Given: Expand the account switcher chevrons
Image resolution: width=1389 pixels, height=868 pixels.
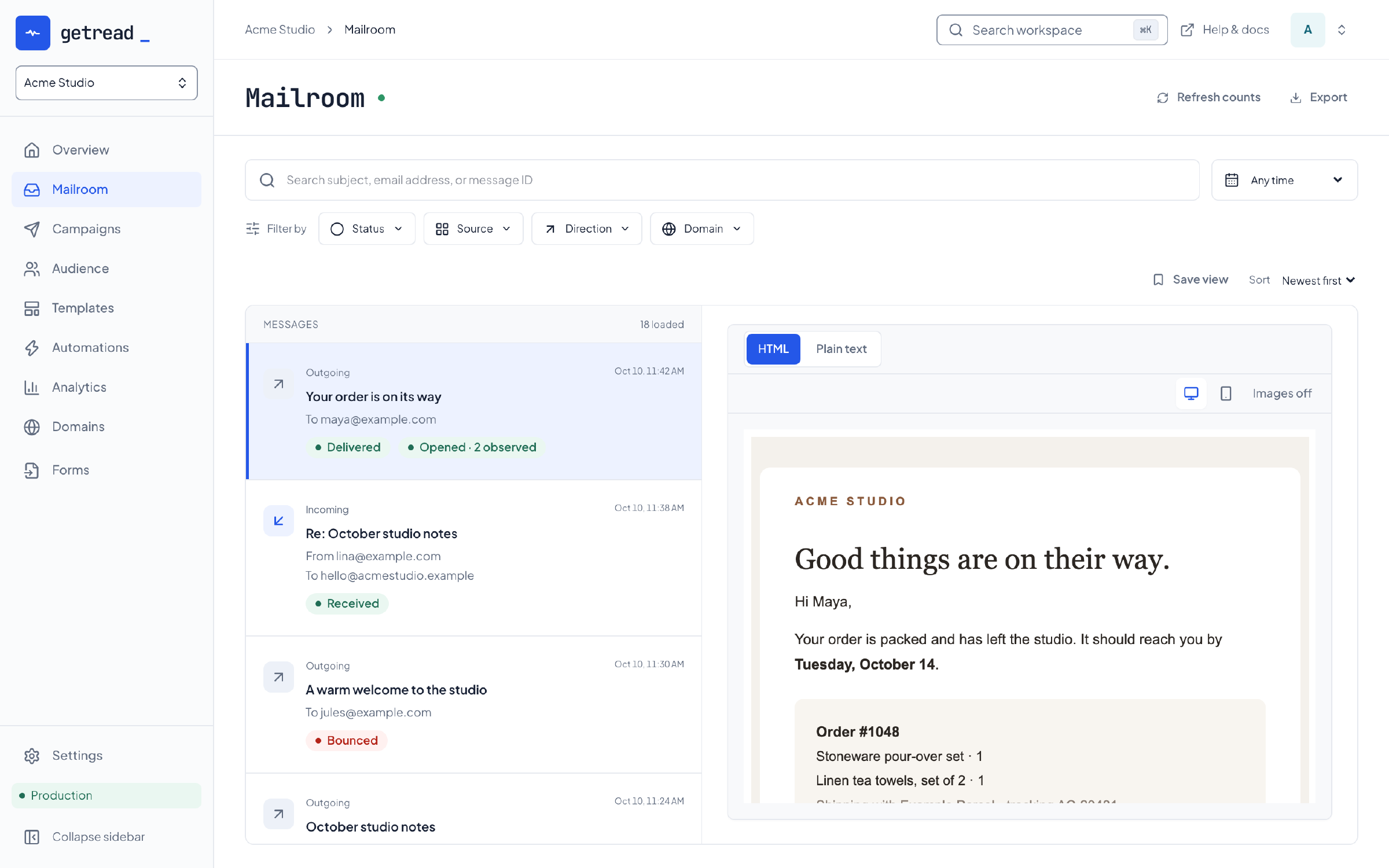Looking at the screenshot, I should point(1342,30).
